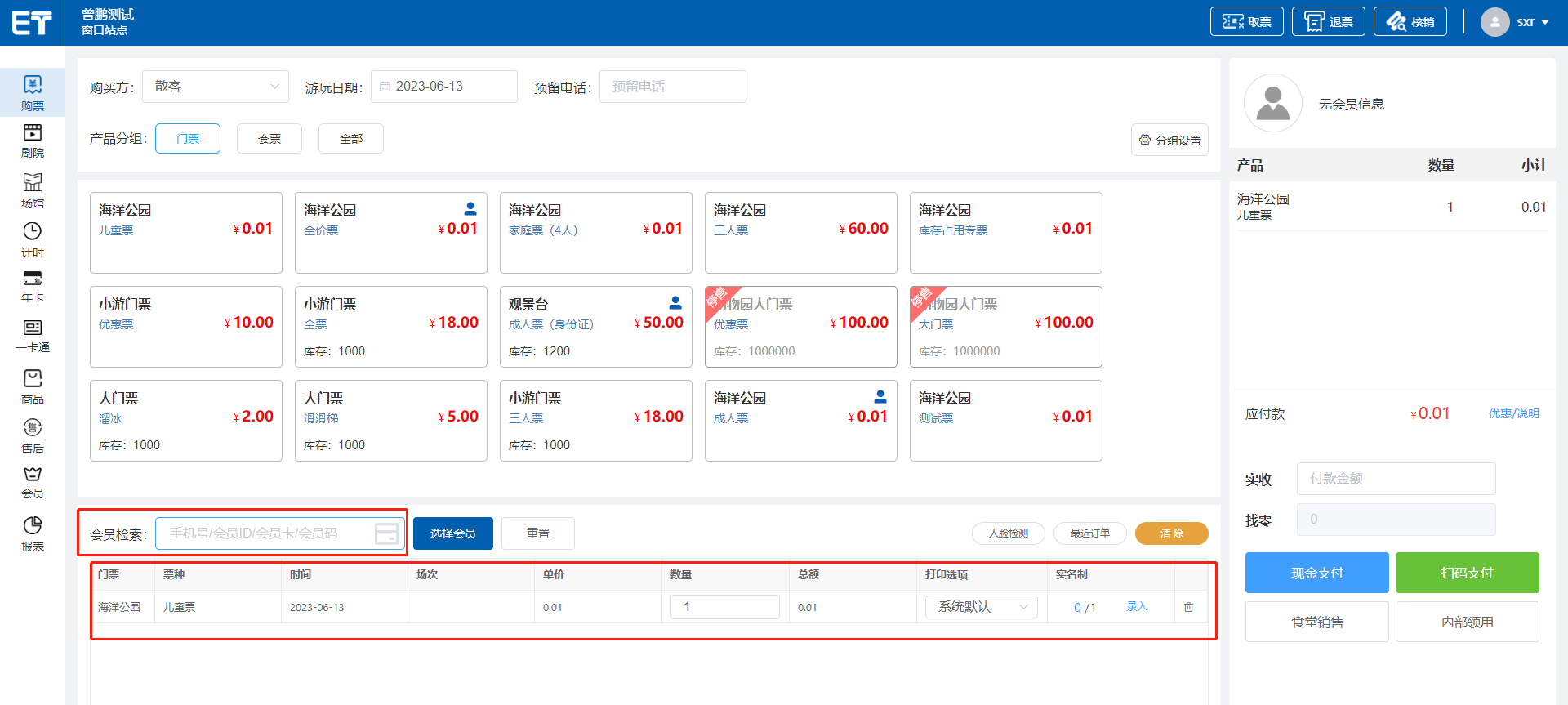Click the 现金支付 cash payment button
Image resolution: width=1568 pixels, height=705 pixels.
(1316, 573)
